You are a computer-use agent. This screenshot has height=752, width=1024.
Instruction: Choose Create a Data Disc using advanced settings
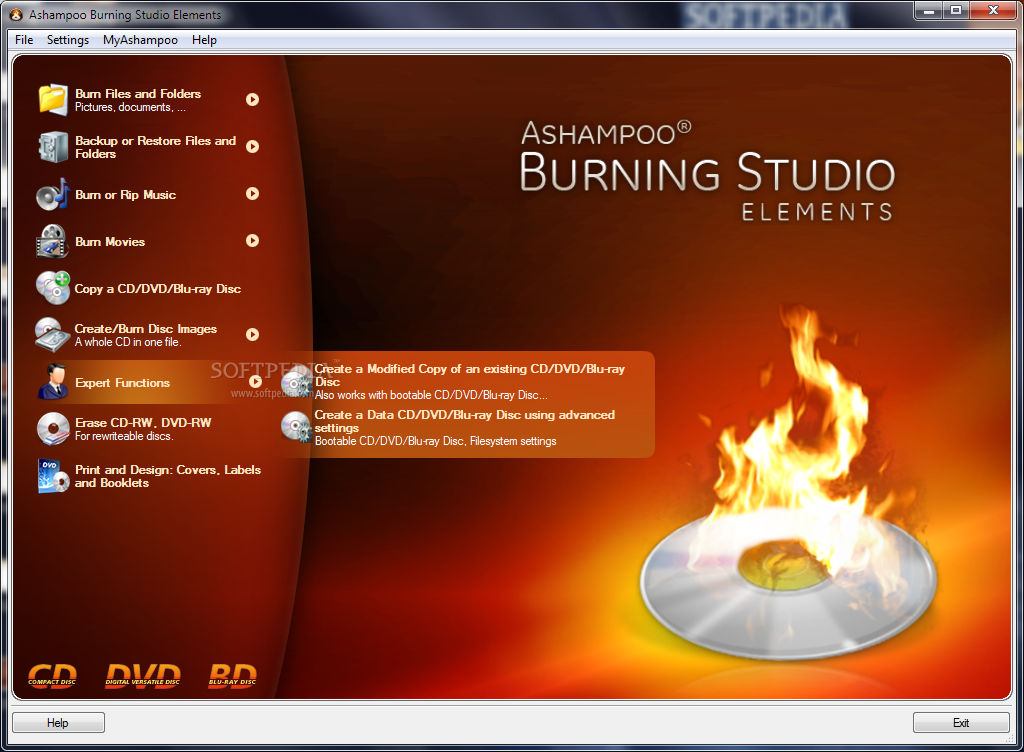[x=465, y=428]
